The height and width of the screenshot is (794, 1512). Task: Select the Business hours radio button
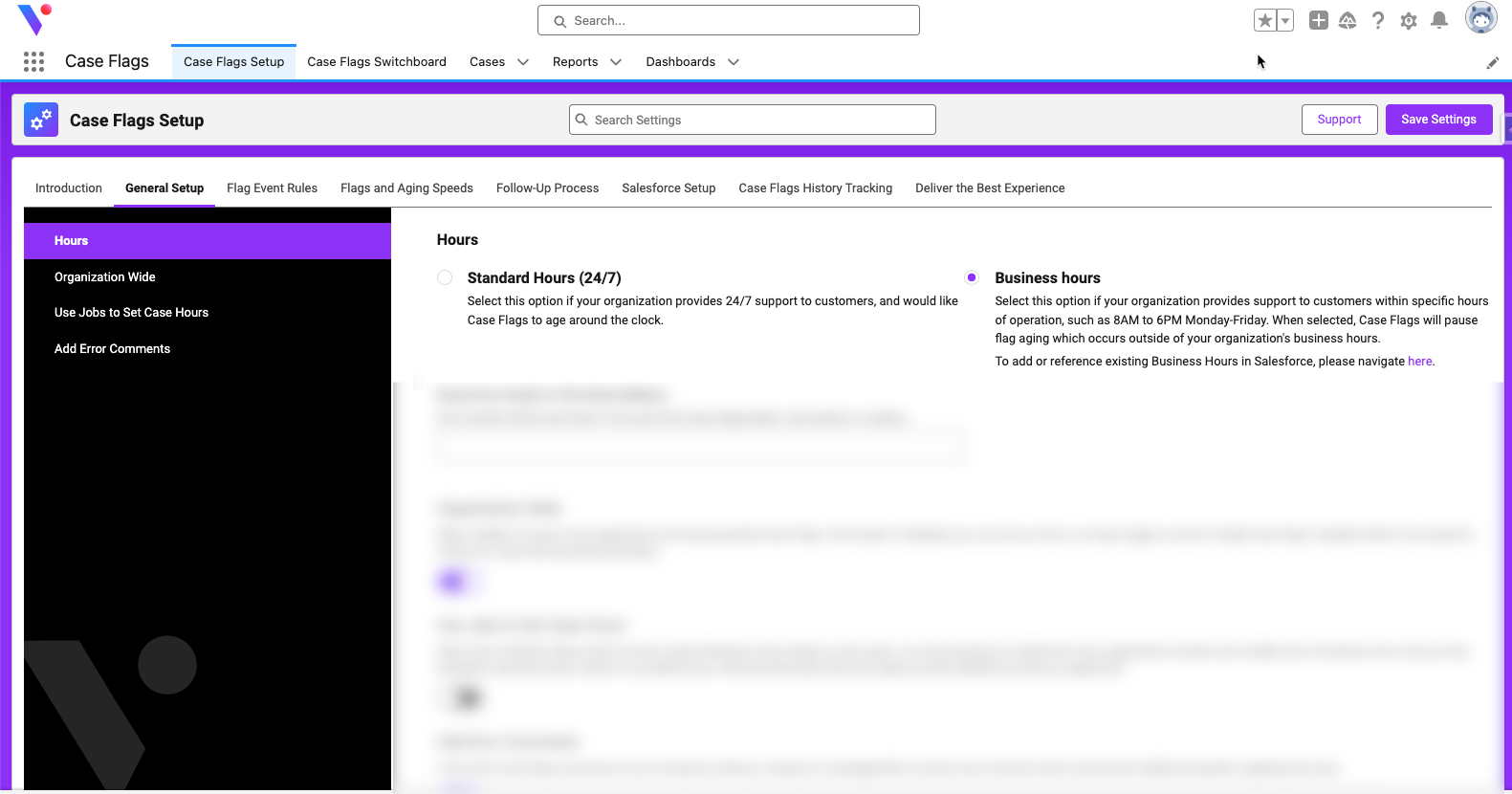[x=972, y=277]
